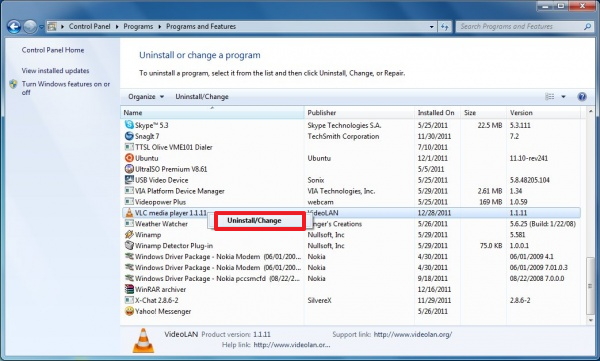The width and height of the screenshot is (600, 361).
Task: Select the Ubuntu icon in the list
Action: [x=129, y=158]
